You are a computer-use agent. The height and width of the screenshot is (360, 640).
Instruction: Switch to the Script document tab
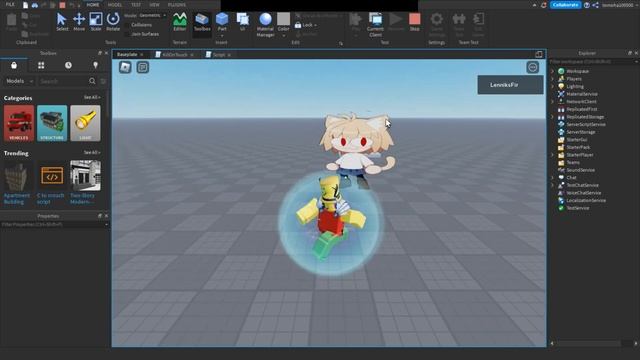[218, 55]
